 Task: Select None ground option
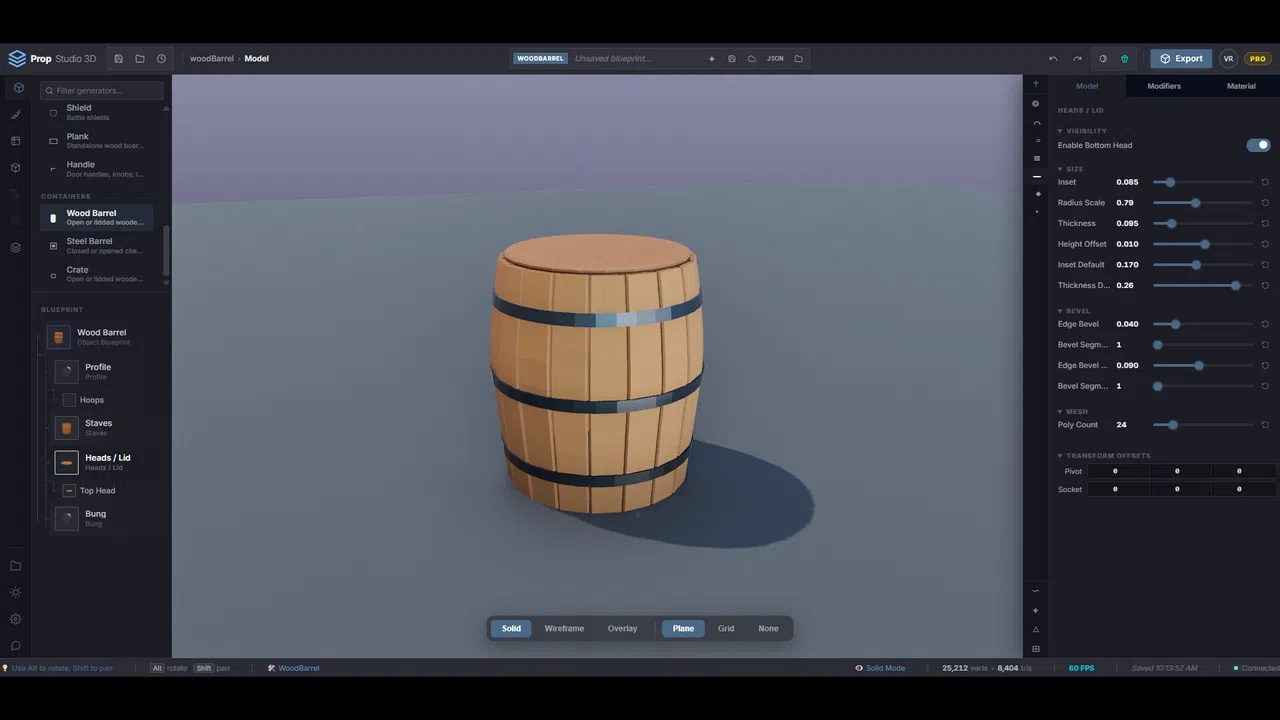(x=768, y=629)
